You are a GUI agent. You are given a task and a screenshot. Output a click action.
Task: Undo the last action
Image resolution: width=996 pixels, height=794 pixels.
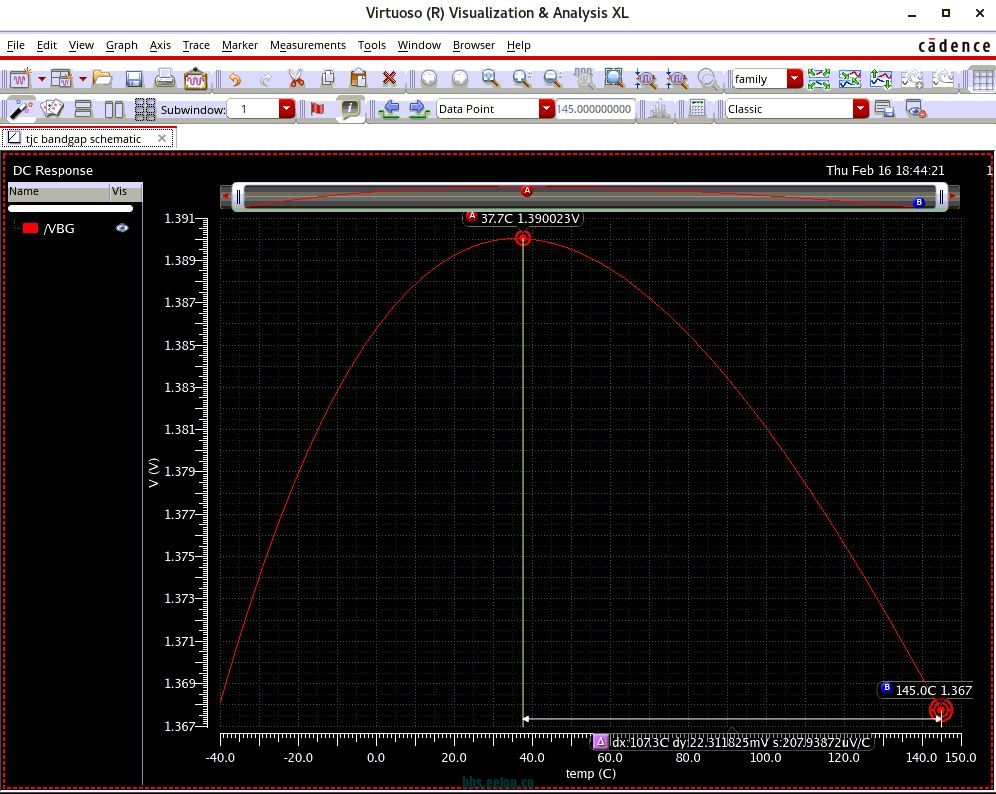[x=235, y=79]
